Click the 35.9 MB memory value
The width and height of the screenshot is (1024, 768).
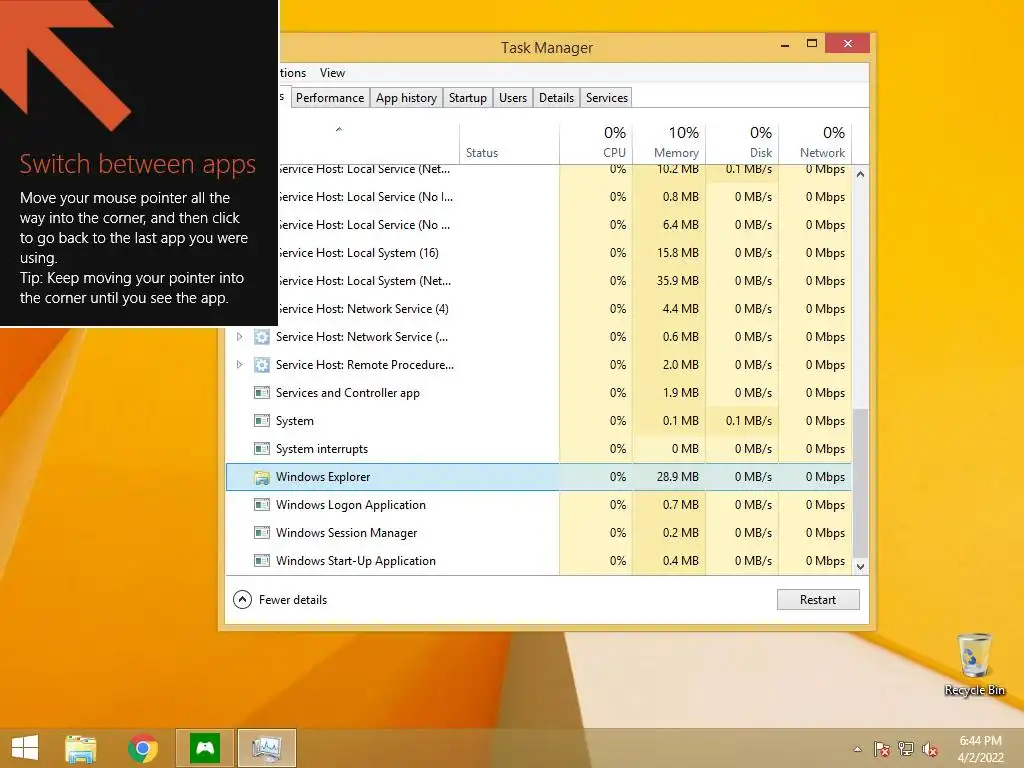point(677,281)
